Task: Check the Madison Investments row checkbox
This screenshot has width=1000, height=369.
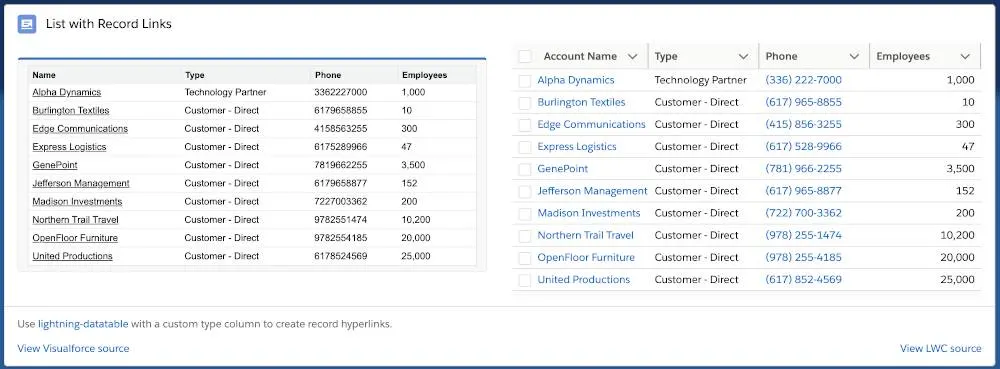Action: click(x=525, y=214)
